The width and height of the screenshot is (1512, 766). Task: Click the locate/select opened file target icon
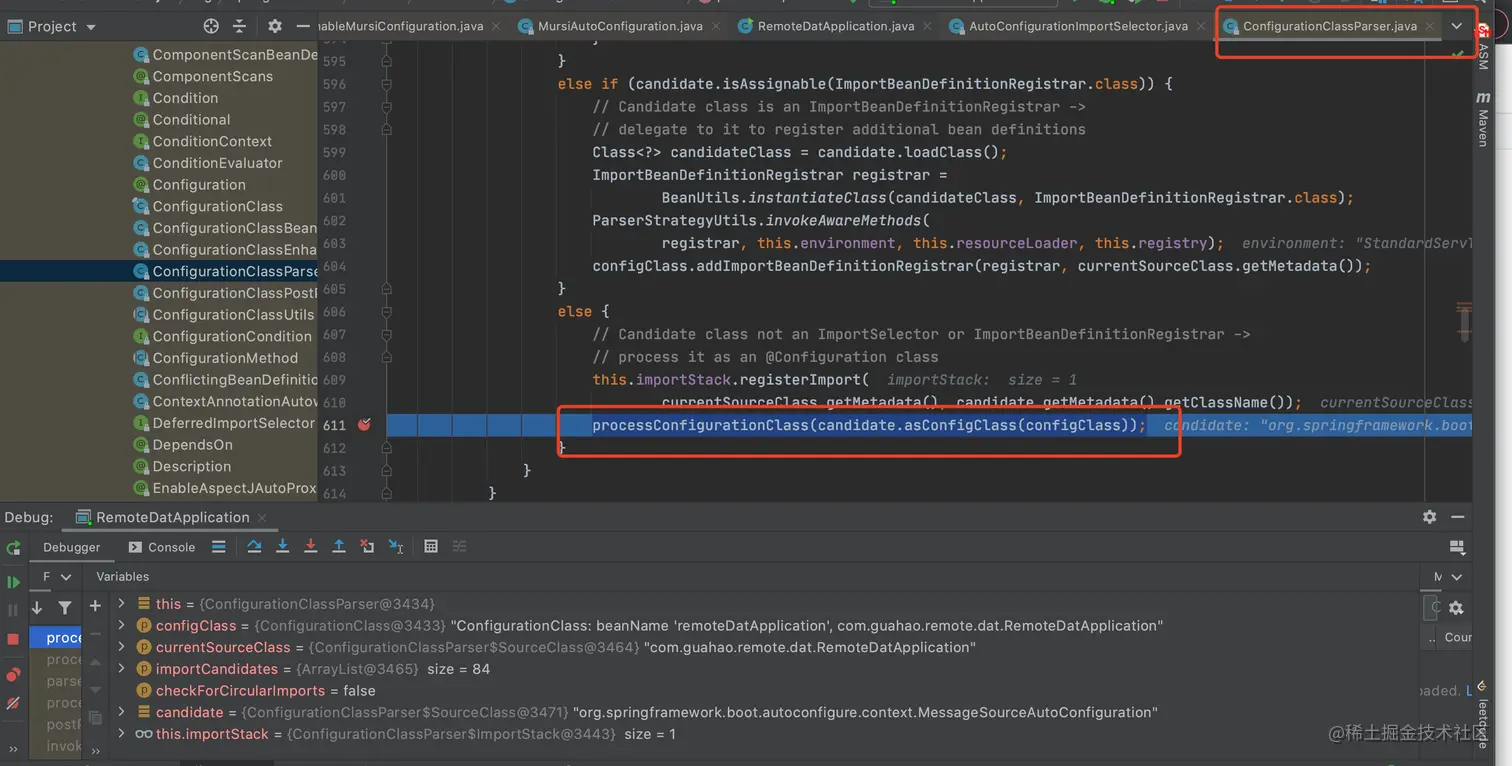pyautogui.click(x=211, y=27)
